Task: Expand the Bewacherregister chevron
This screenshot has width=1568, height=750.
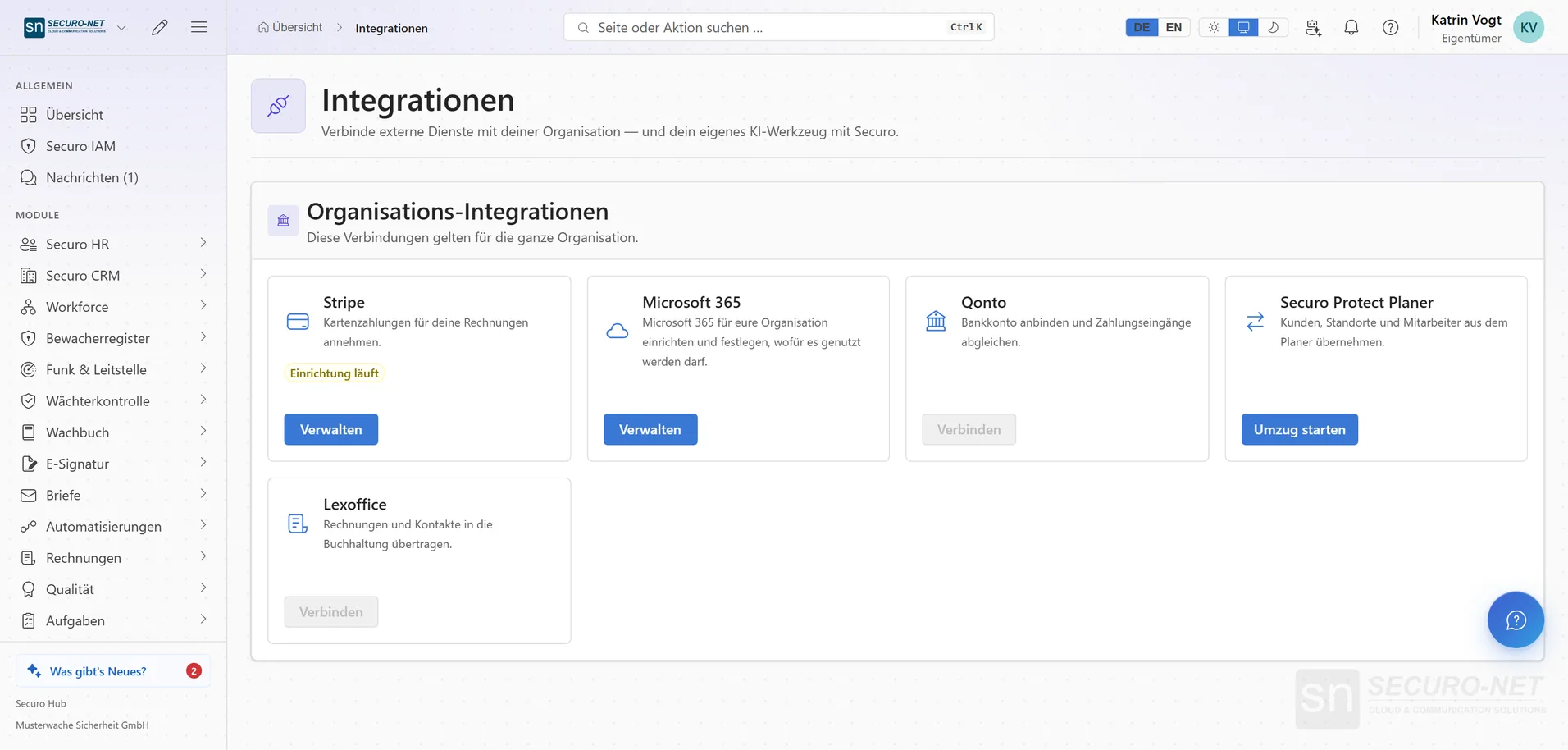Action: [203, 336]
